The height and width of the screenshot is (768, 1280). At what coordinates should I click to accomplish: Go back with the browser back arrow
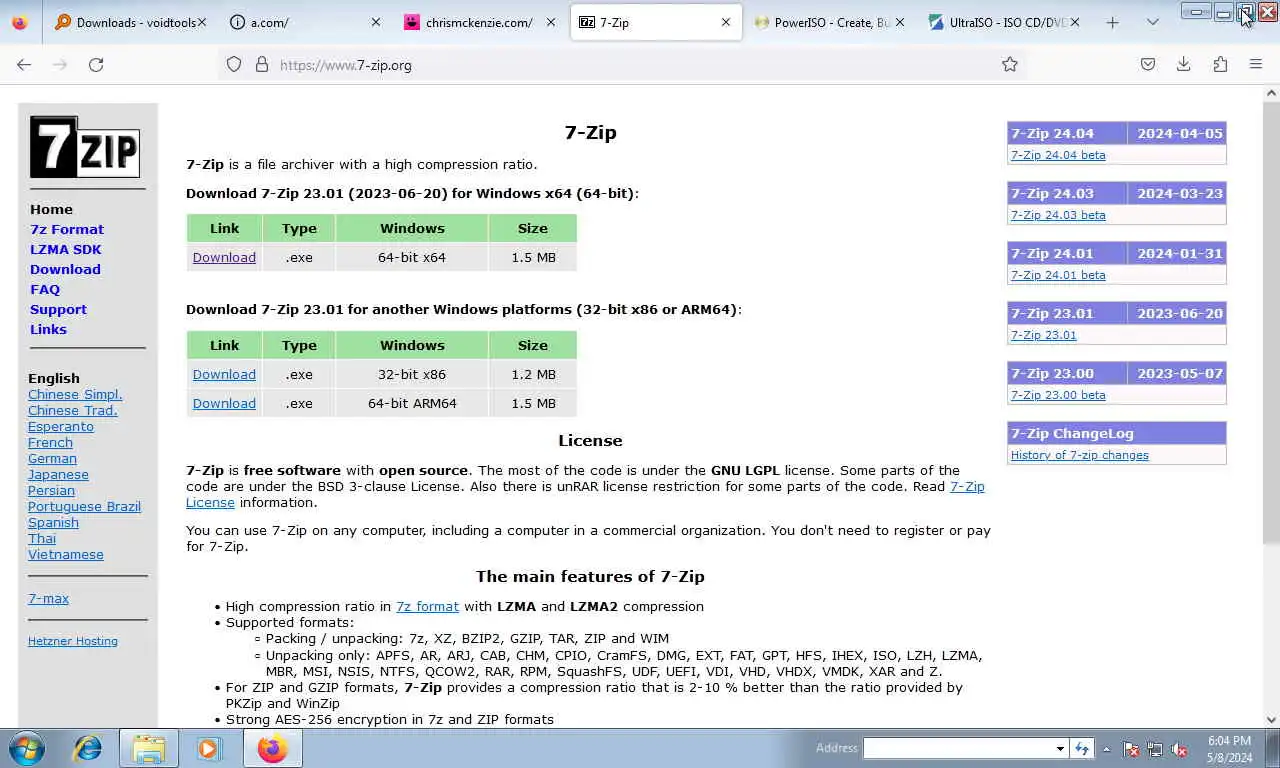click(x=24, y=64)
